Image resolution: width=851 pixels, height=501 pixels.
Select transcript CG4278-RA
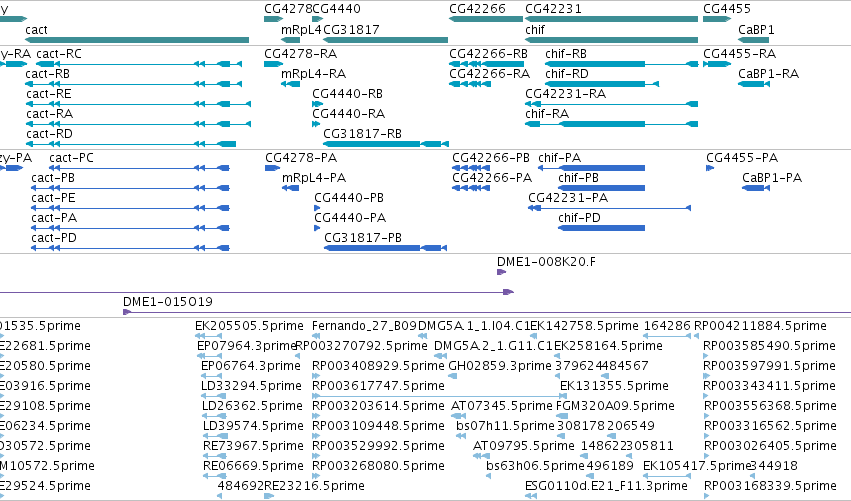(x=274, y=64)
